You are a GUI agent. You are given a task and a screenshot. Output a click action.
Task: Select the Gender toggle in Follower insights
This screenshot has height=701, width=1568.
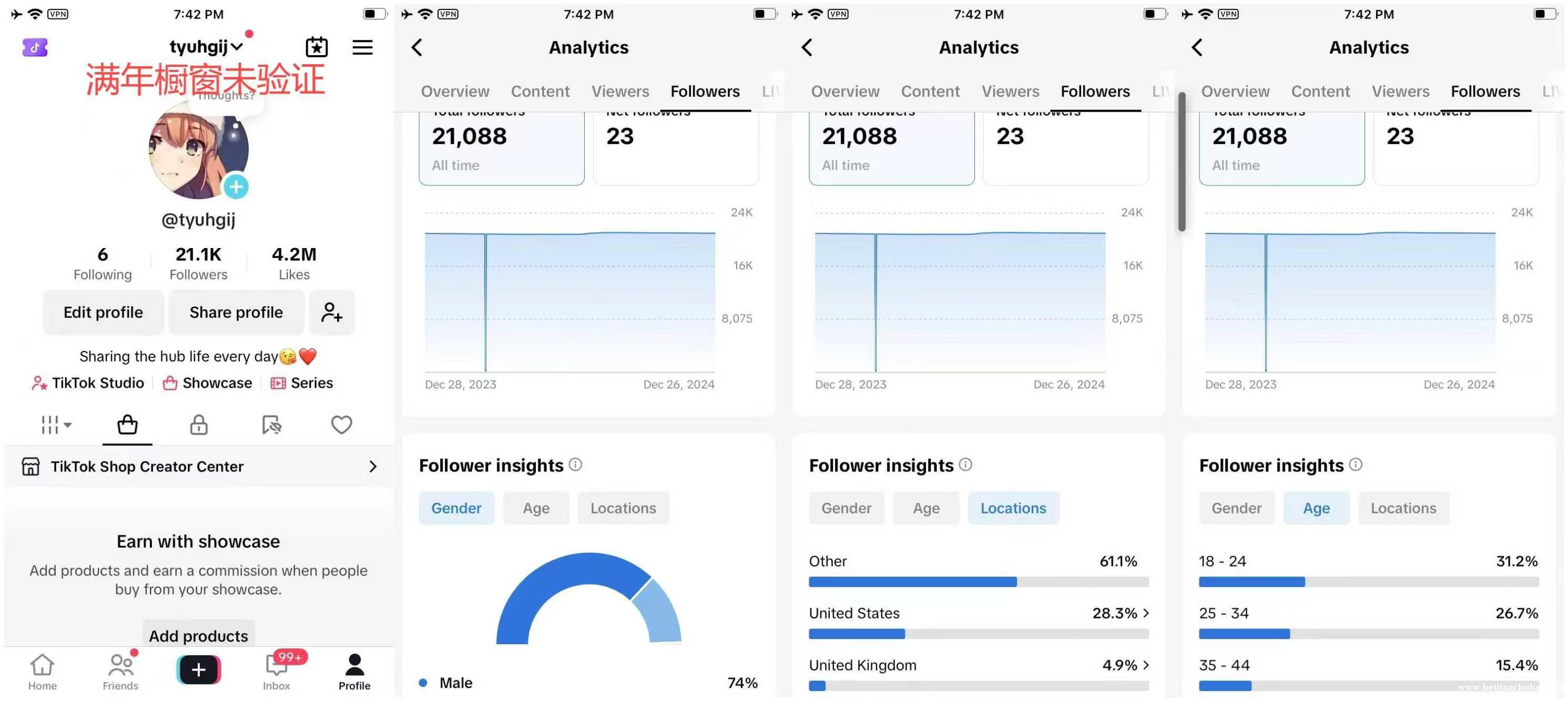point(456,508)
